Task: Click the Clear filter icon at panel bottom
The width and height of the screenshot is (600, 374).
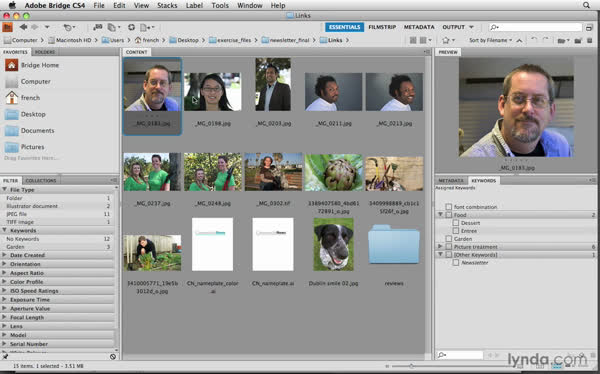Action: (x=113, y=356)
